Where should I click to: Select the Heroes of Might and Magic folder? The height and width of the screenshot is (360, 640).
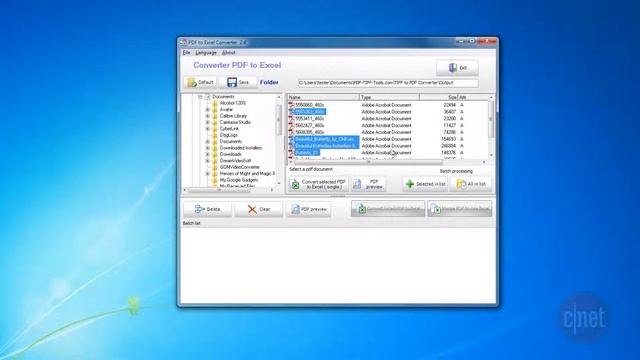tap(247, 173)
